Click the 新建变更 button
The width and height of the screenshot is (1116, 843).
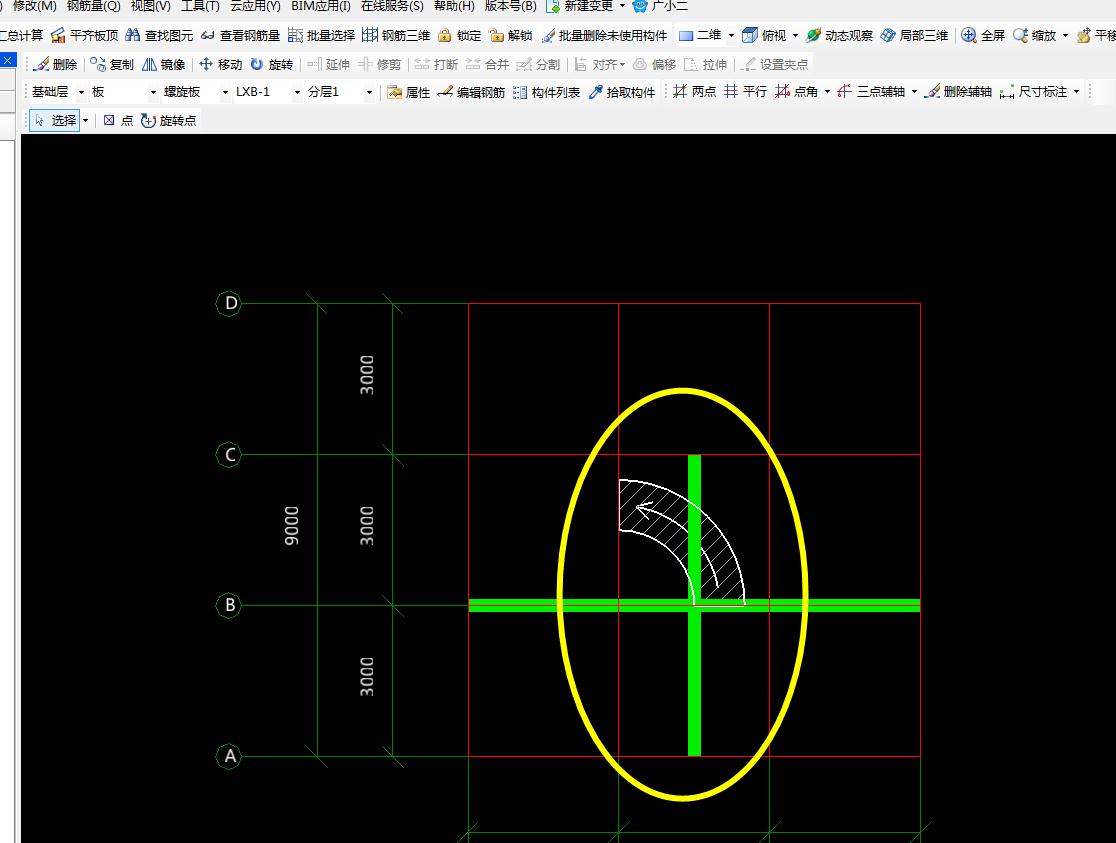(579, 6)
